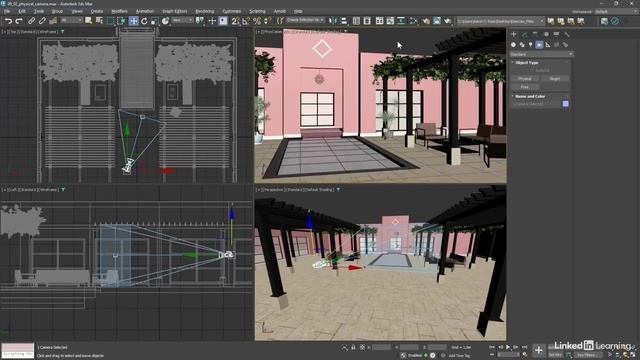Open the Modifiers menu
640x360 pixels.
click(x=119, y=11)
